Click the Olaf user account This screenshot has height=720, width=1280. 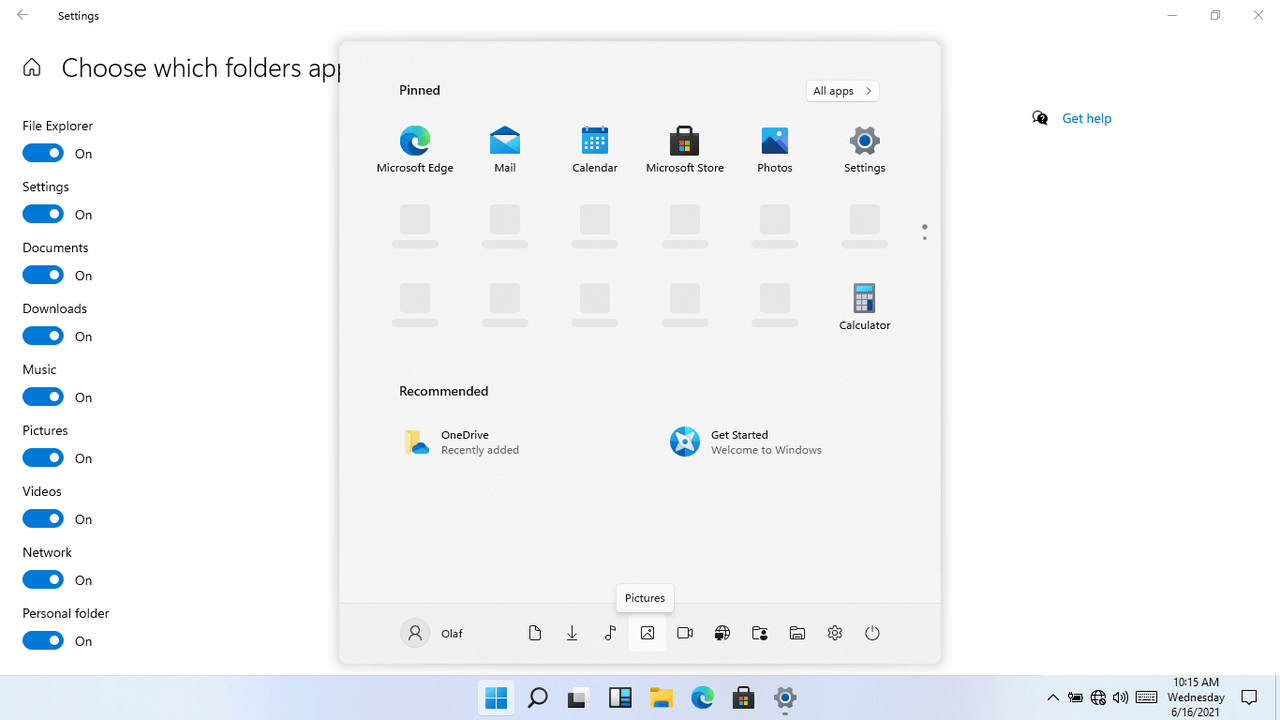coord(432,632)
